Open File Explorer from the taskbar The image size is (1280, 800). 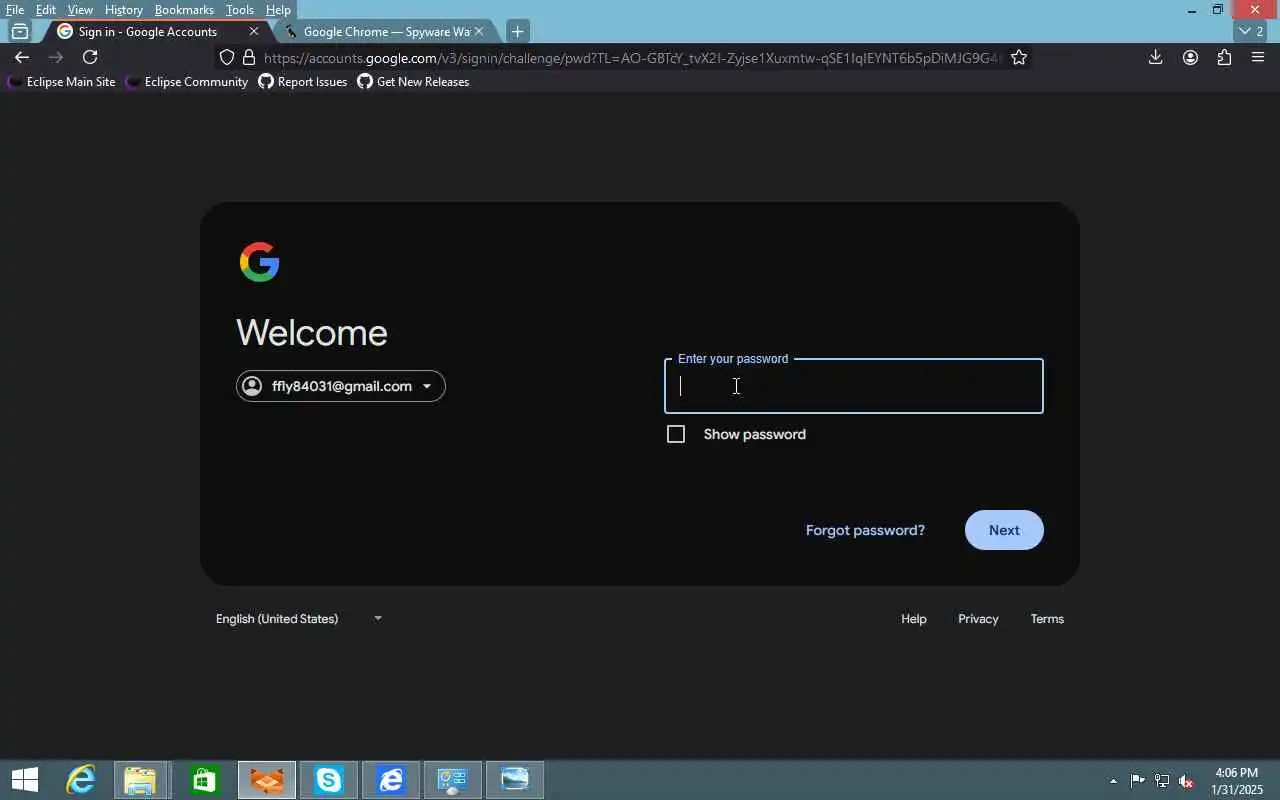pyautogui.click(x=141, y=780)
